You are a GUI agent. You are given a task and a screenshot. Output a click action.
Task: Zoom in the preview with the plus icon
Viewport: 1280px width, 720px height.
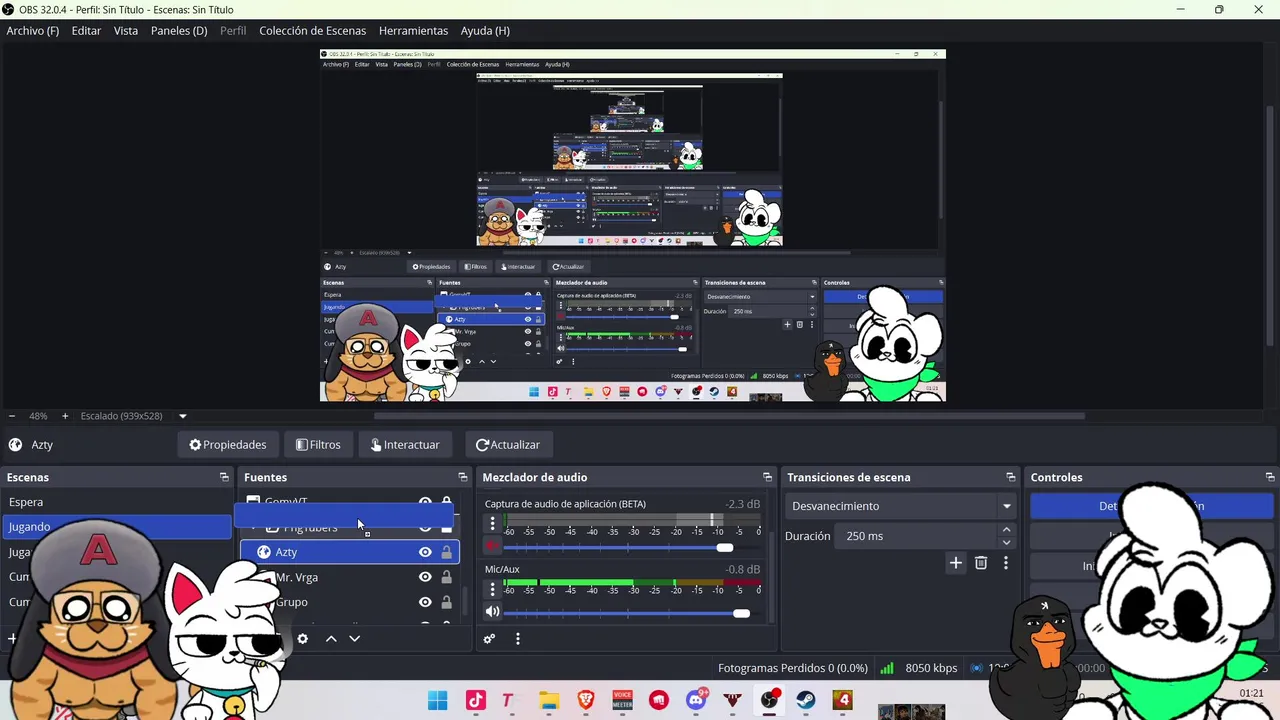[x=65, y=416]
